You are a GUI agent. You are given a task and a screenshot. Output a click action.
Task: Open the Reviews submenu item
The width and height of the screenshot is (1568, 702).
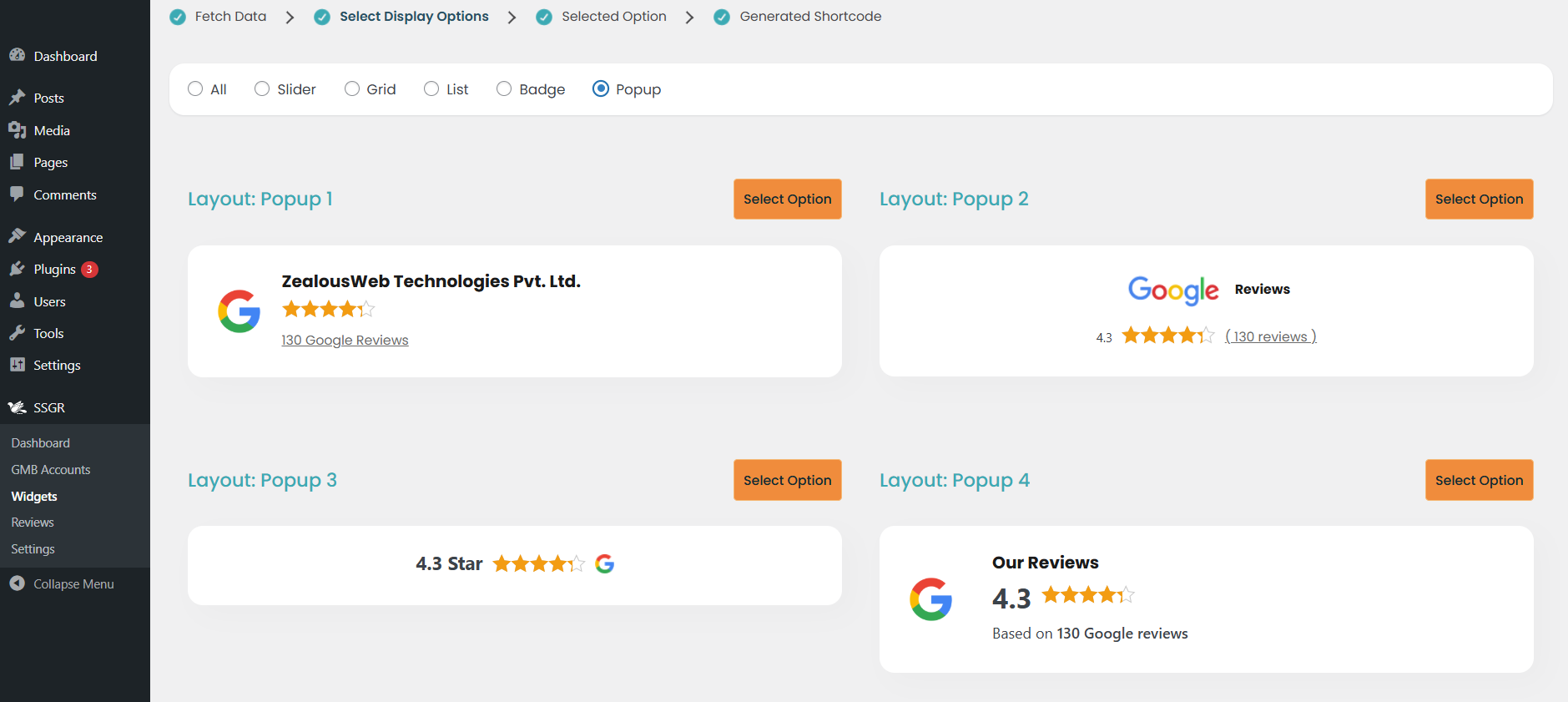tap(33, 523)
